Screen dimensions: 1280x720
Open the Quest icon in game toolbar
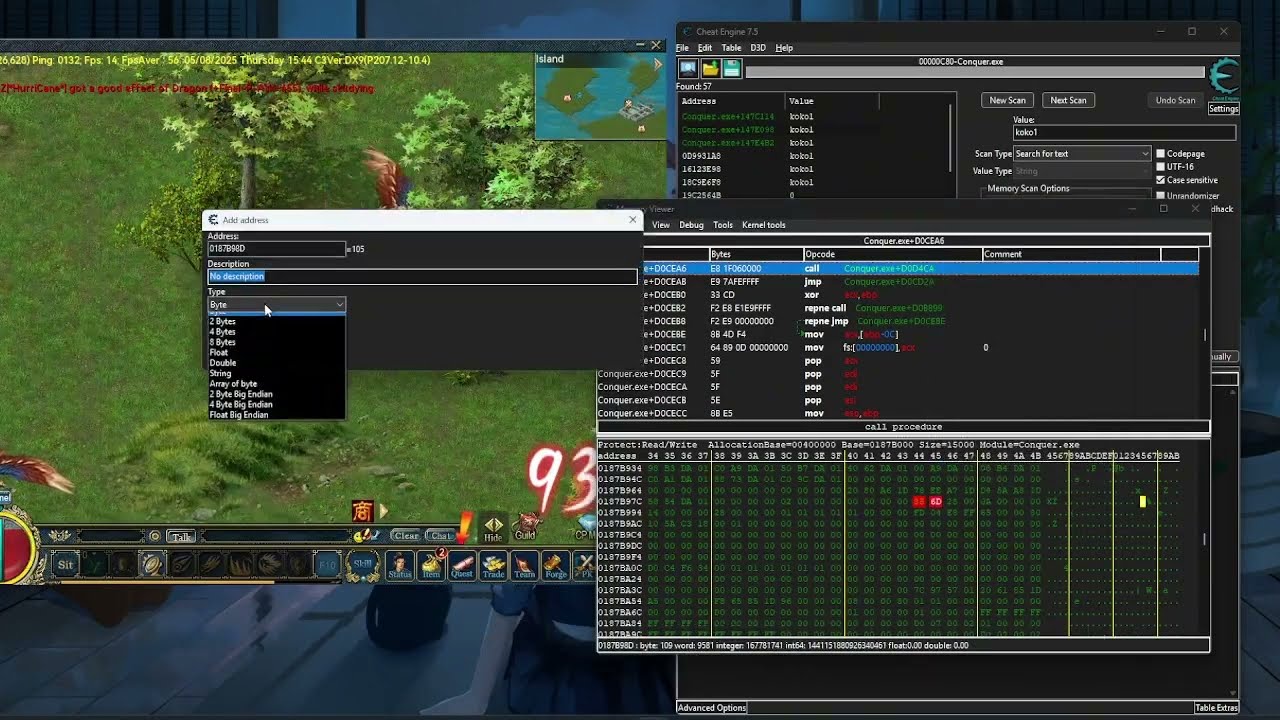point(462,567)
